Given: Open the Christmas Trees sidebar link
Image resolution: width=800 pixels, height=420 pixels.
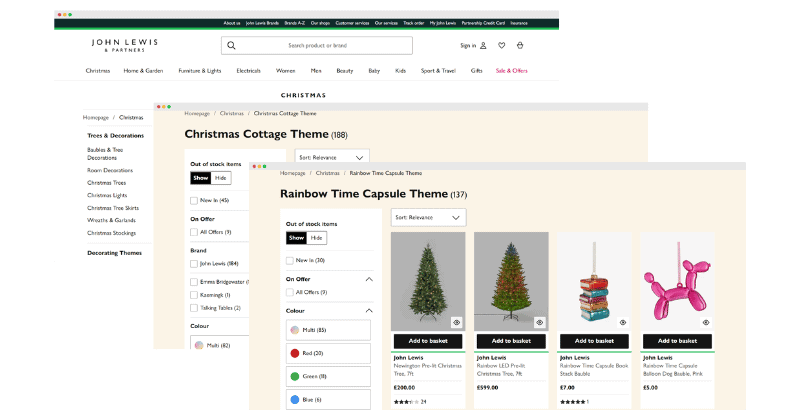Looking at the screenshot, I should 107,183.
